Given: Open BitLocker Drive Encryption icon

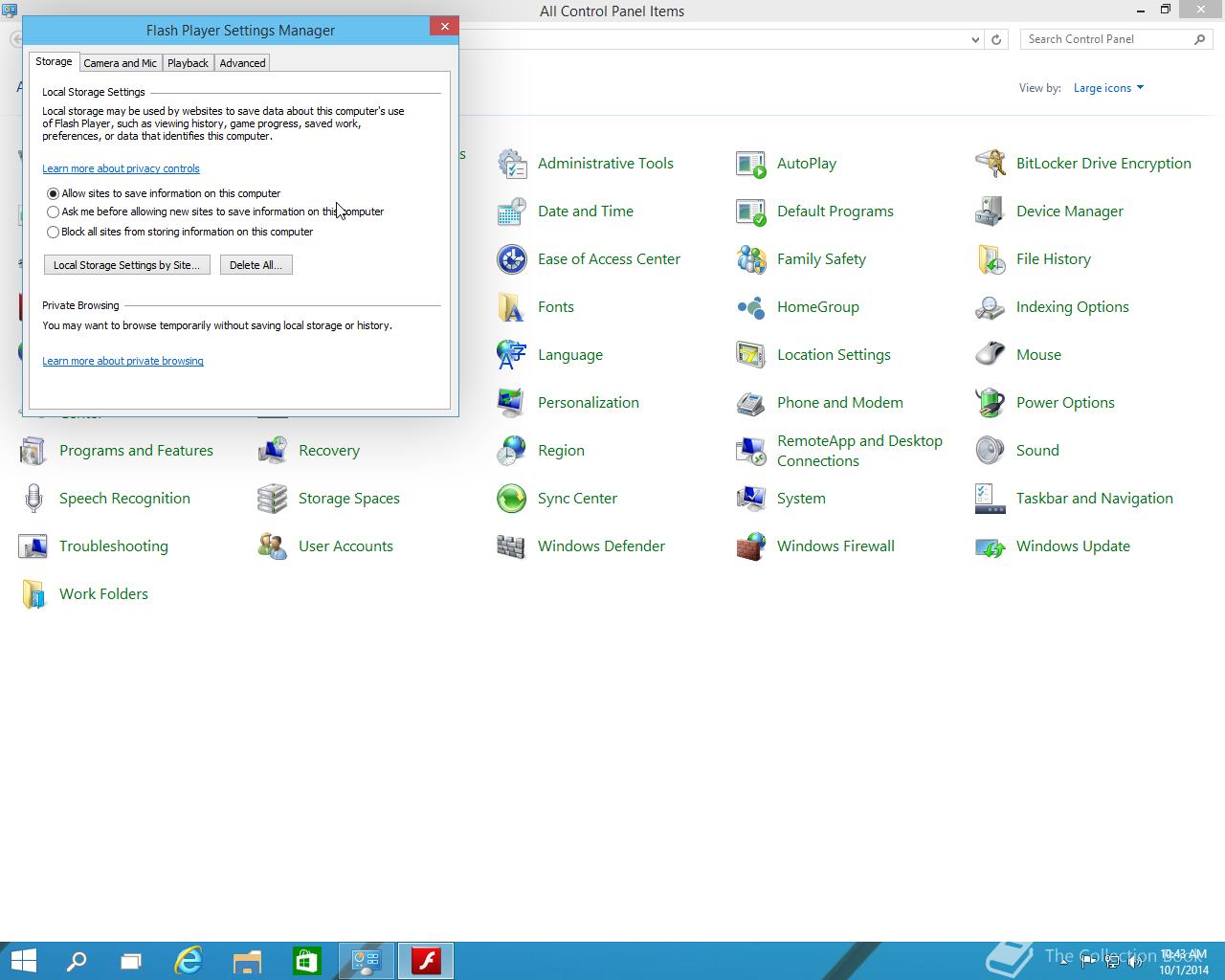Looking at the screenshot, I should point(991,164).
